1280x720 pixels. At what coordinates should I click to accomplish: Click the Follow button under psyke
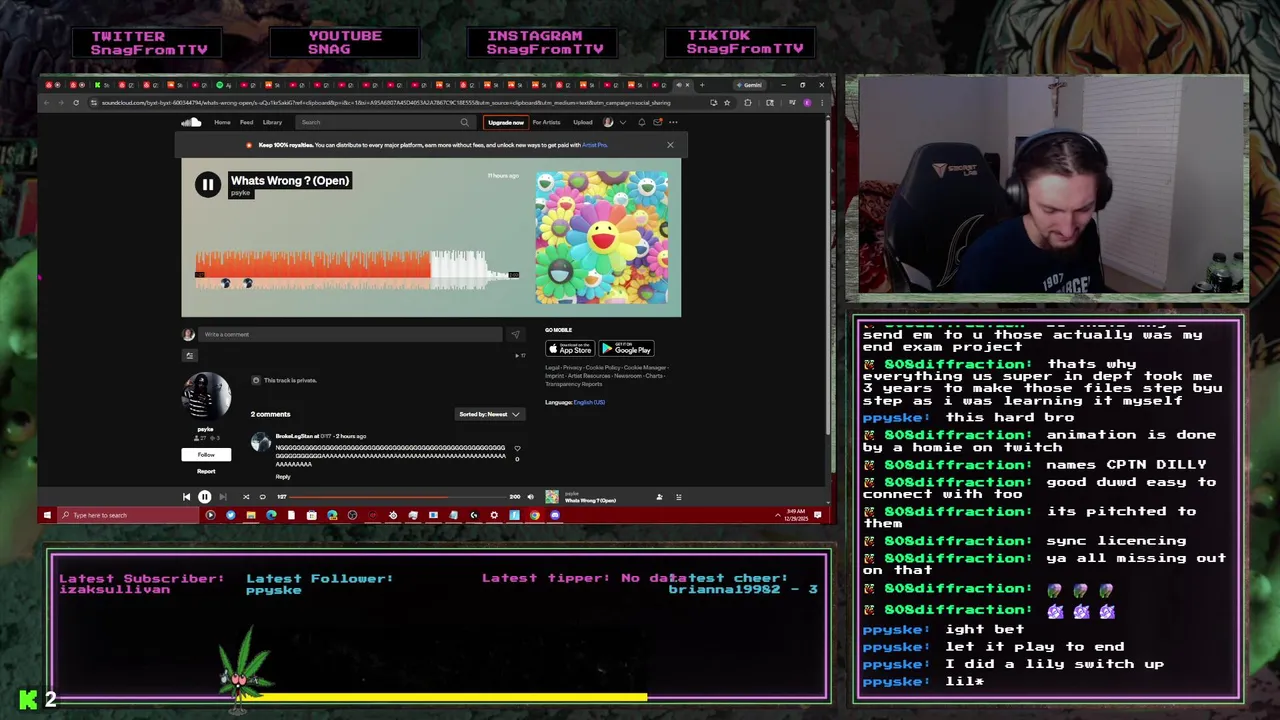click(x=206, y=455)
